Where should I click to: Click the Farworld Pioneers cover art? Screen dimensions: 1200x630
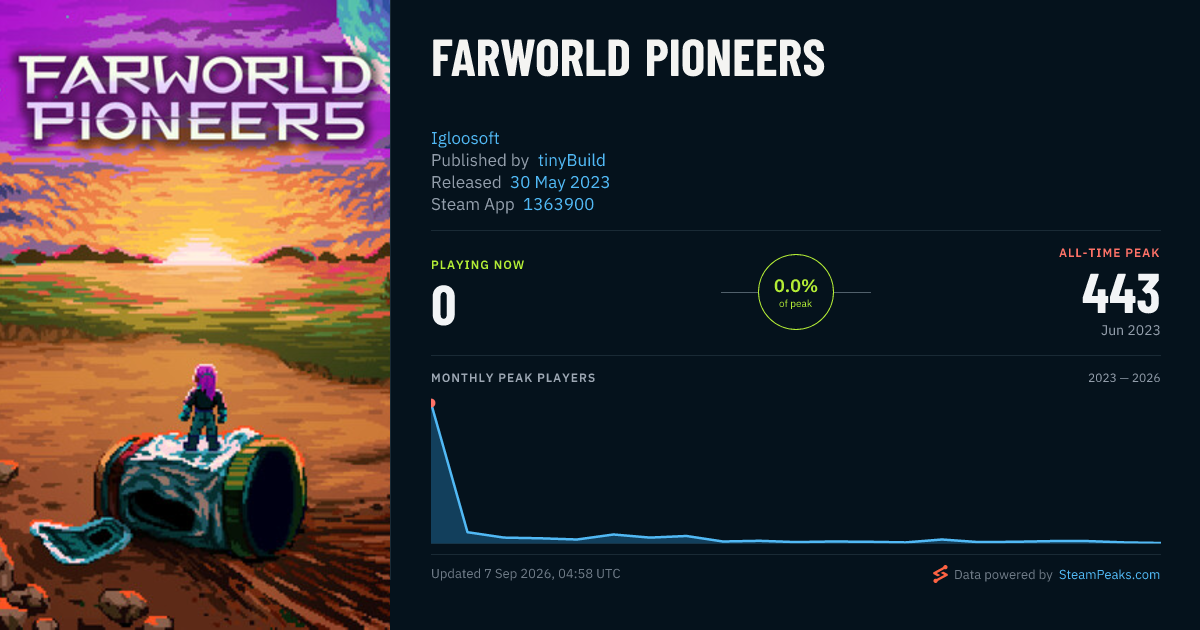[195, 315]
